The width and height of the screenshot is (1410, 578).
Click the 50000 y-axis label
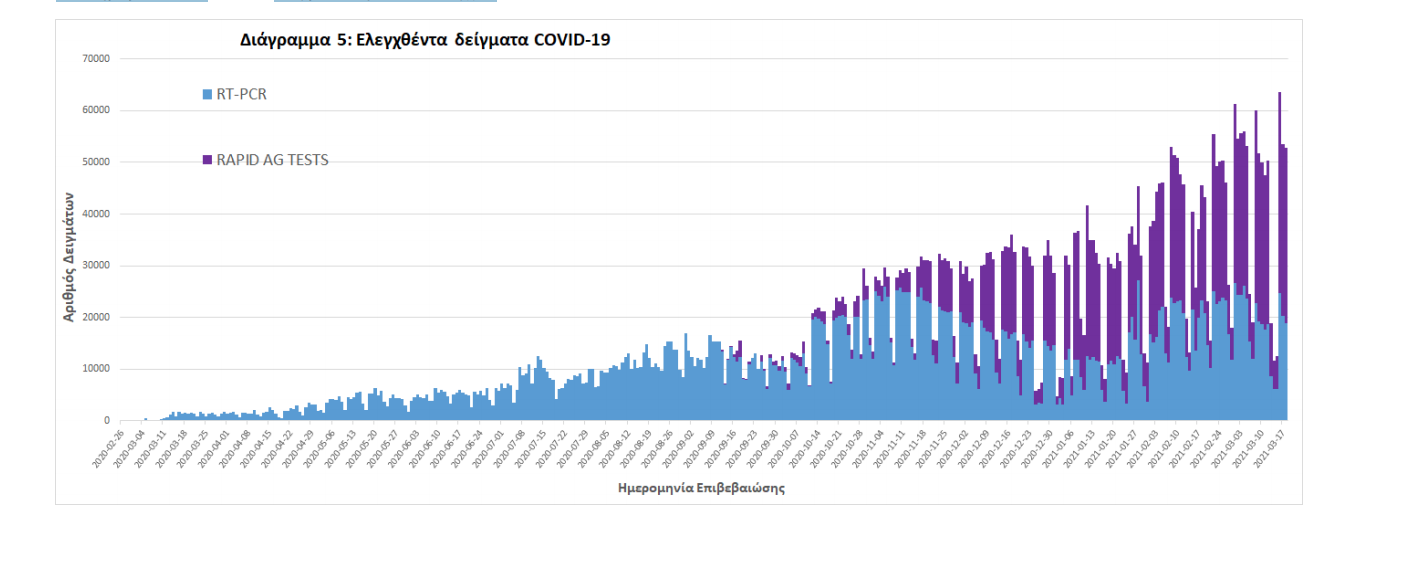[96, 162]
